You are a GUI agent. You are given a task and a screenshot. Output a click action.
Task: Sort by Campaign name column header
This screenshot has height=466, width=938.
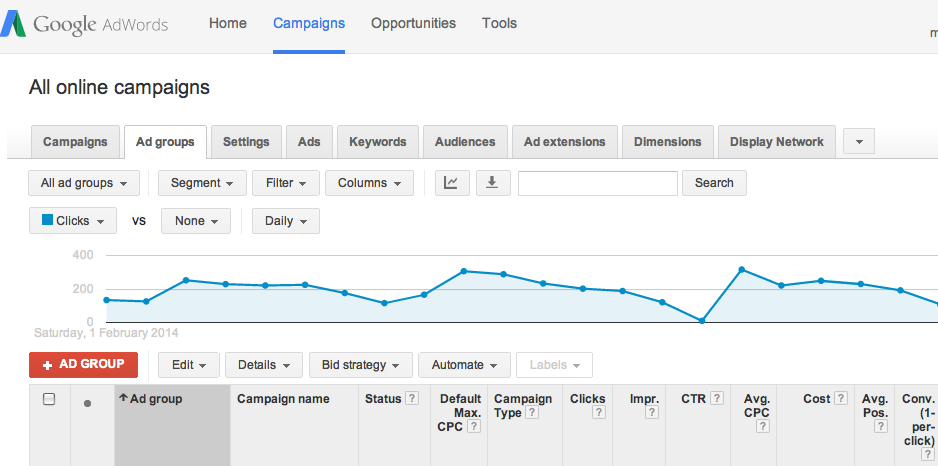point(283,399)
